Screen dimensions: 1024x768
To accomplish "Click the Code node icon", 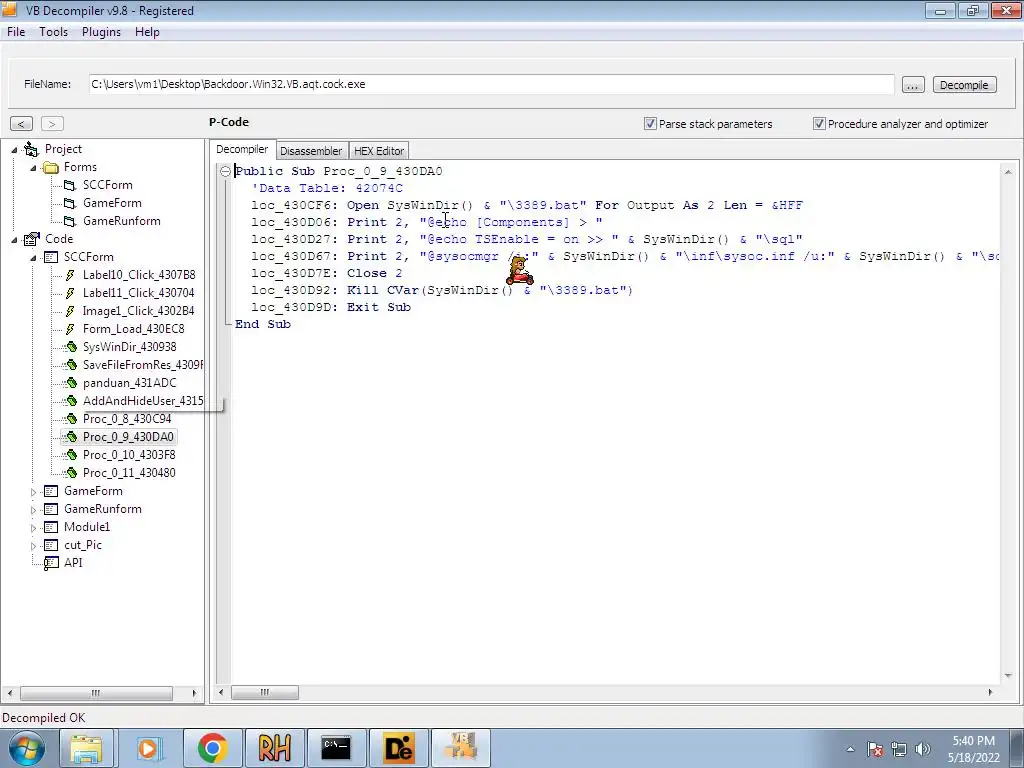I will tap(31, 239).
